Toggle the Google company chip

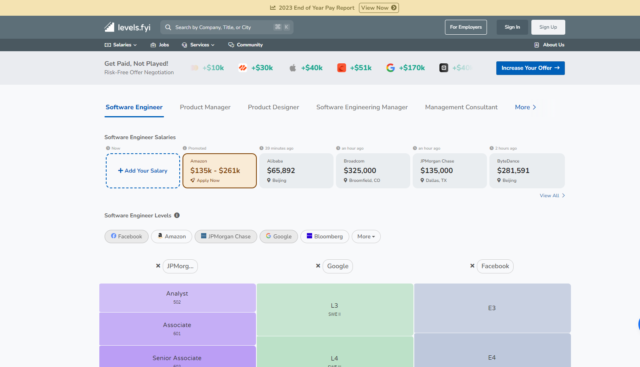tap(279, 236)
